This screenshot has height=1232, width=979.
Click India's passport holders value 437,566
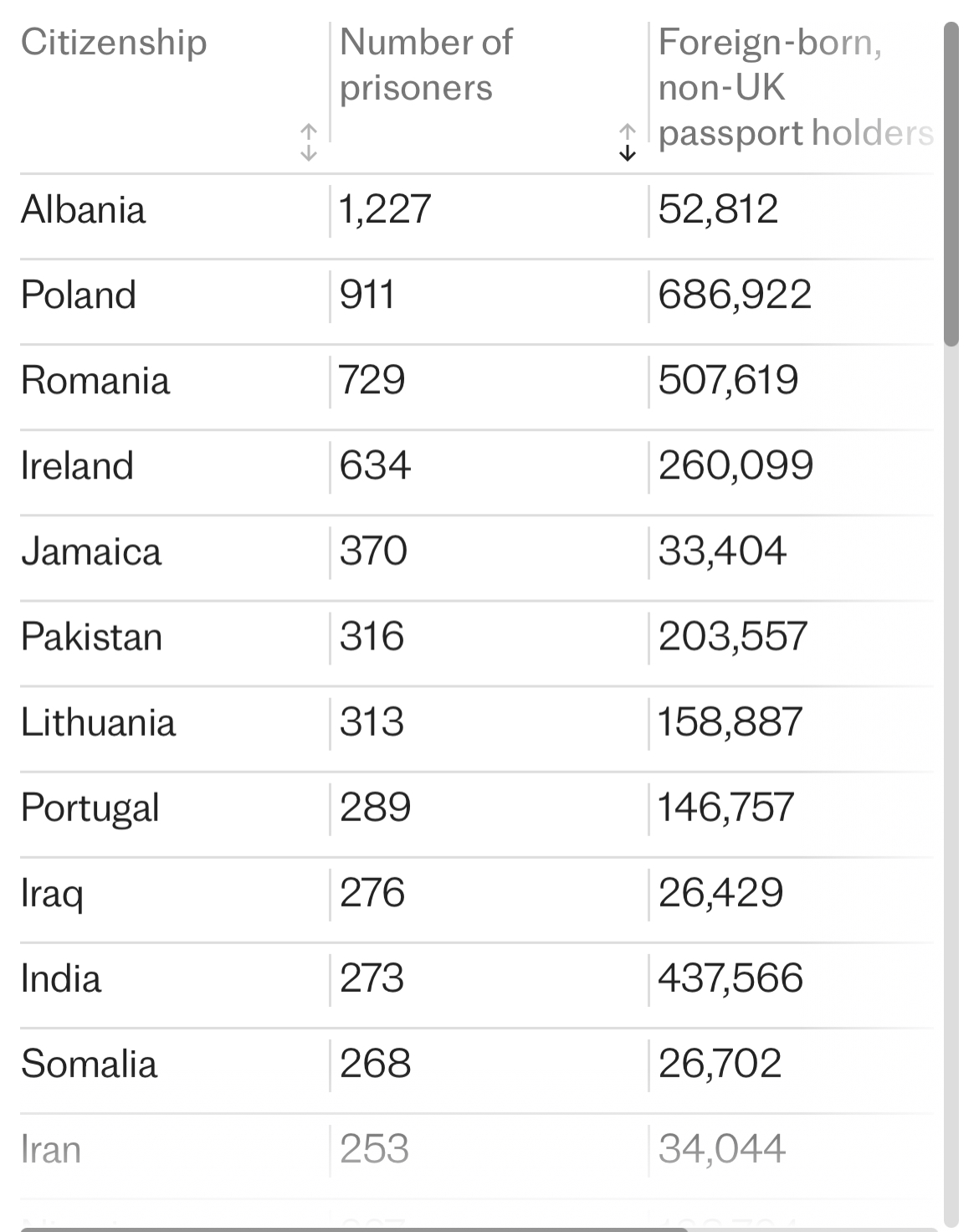point(730,978)
